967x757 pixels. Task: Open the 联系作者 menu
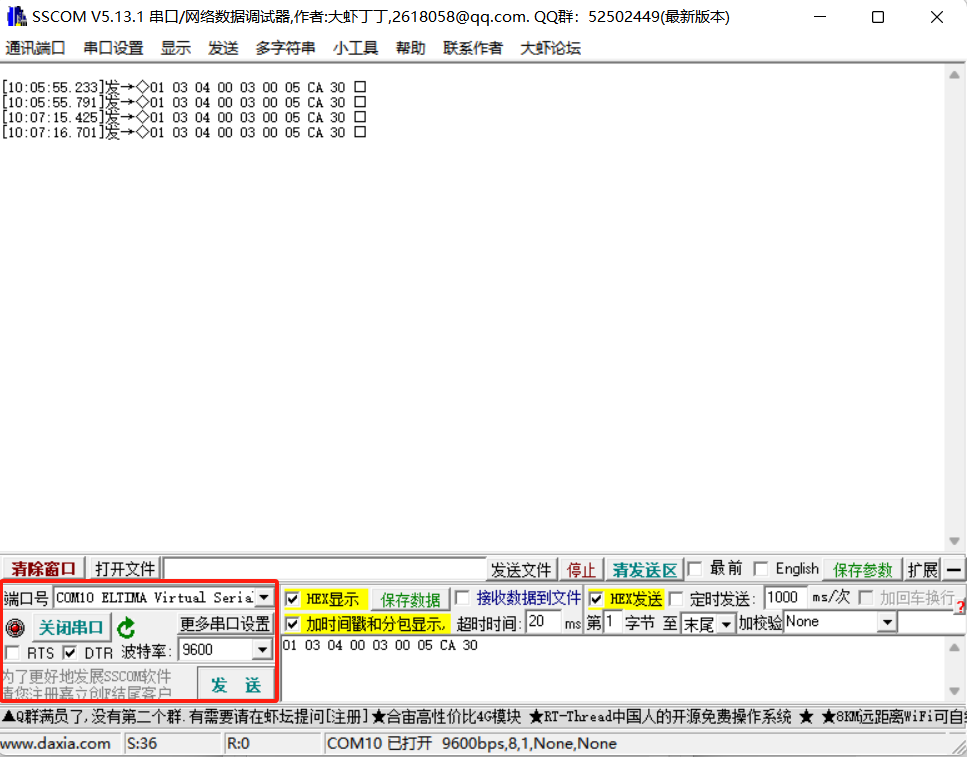pos(473,48)
